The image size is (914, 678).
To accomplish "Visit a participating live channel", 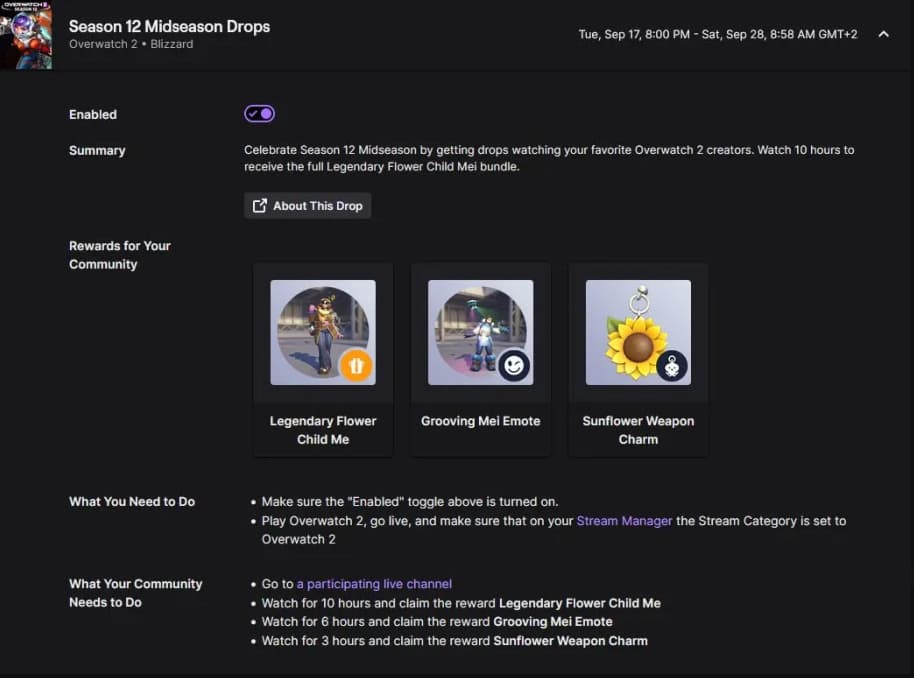I will click(x=375, y=583).
